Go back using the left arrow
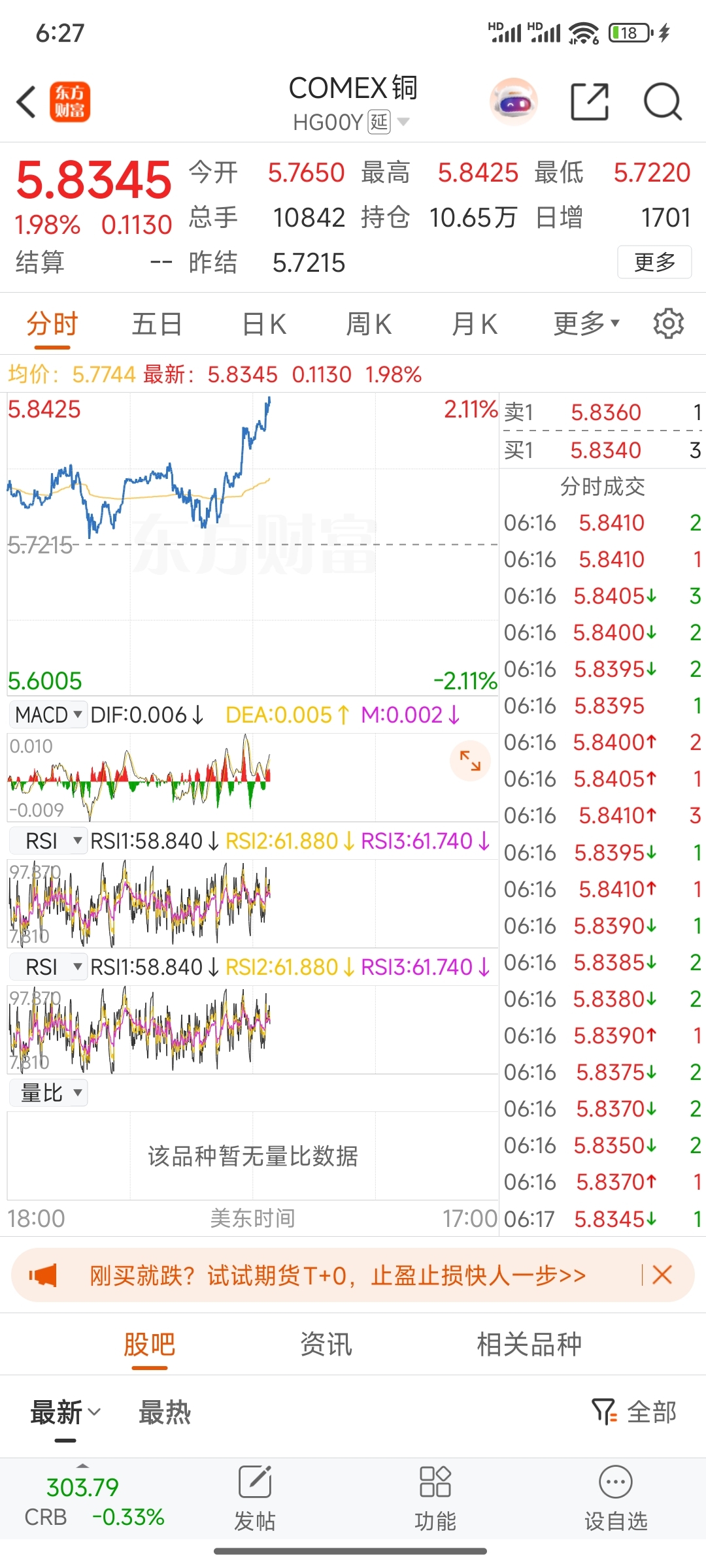The width and height of the screenshot is (706, 1568). pyautogui.click(x=26, y=102)
